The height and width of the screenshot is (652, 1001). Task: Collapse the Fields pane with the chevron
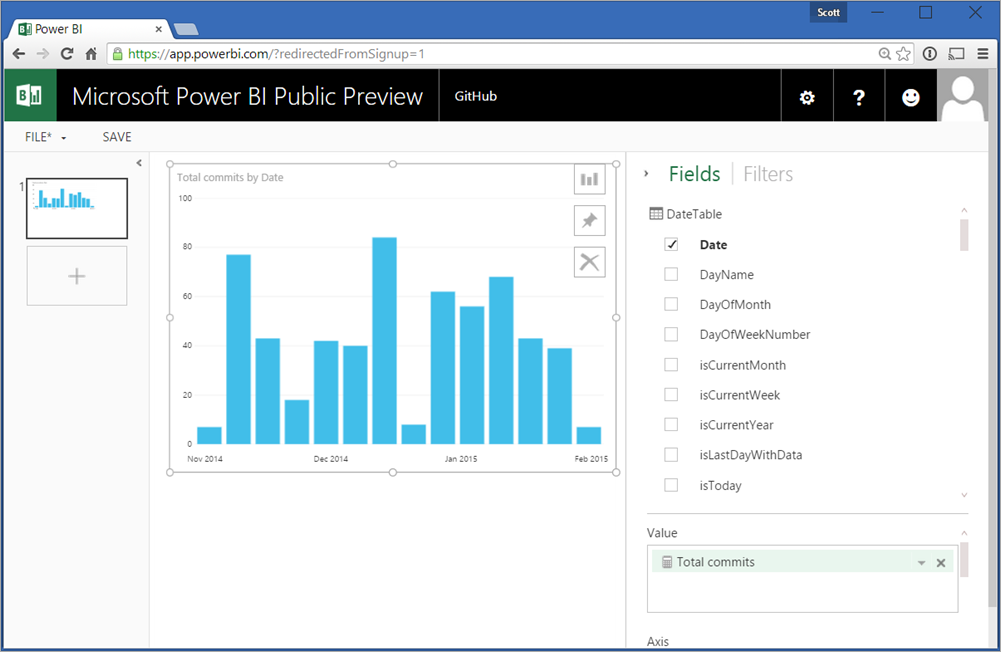(x=646, y=174)
